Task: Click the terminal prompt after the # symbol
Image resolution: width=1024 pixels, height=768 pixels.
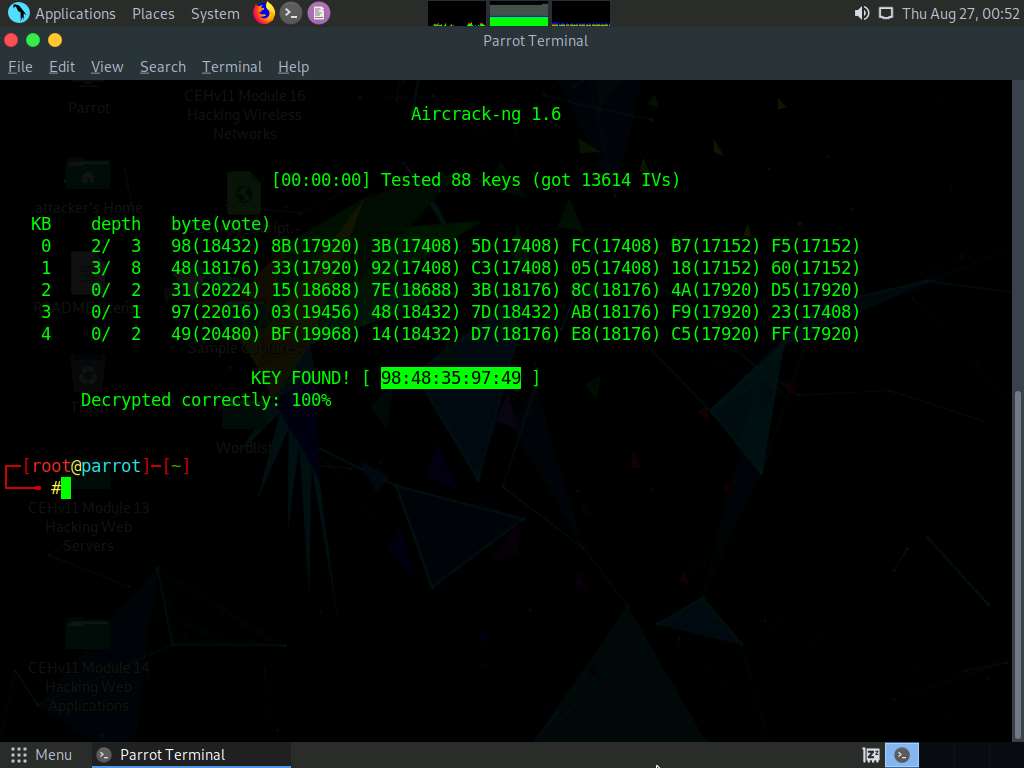Action: coord(66,488)
